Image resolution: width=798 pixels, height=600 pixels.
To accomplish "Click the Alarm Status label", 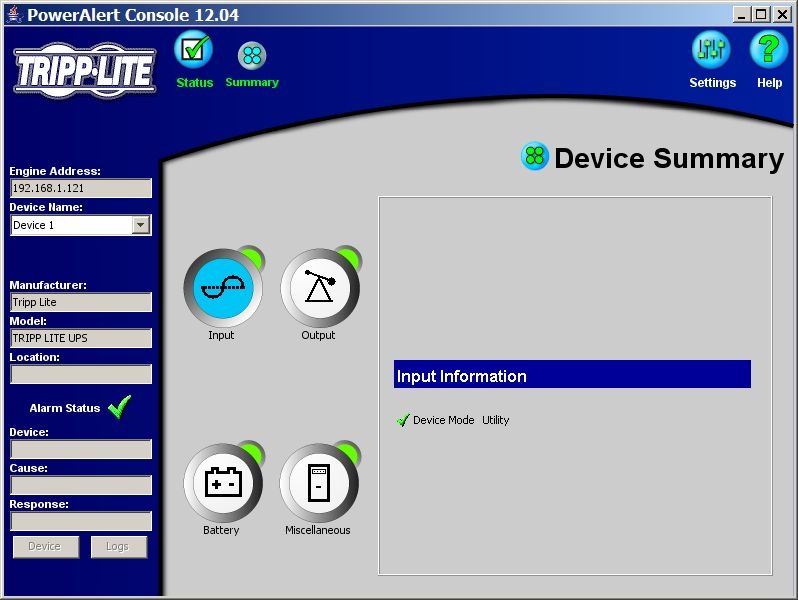I will [65, 408].
